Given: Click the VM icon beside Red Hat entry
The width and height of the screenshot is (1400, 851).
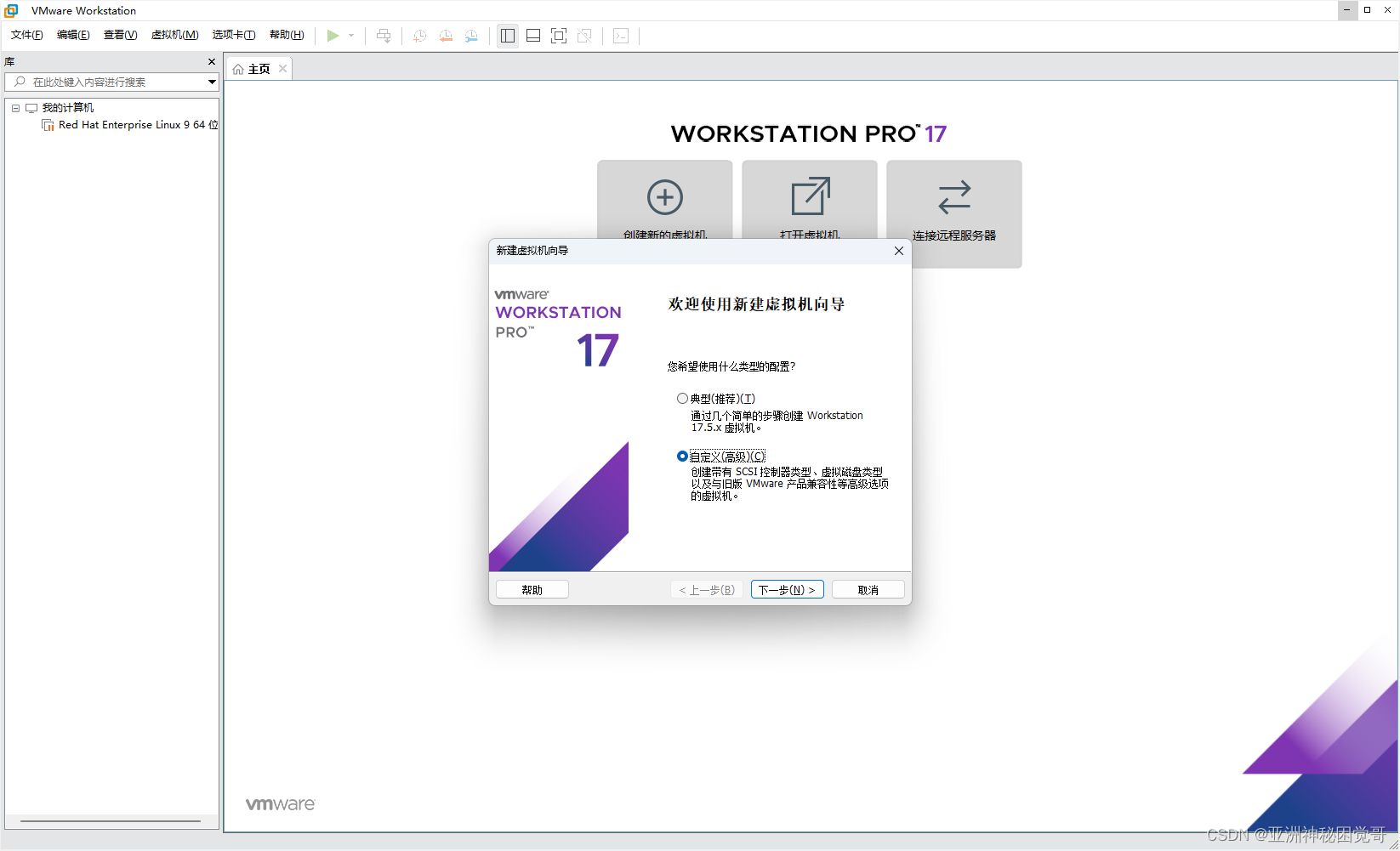Looking at the screenshot, I should pos(48,125).
